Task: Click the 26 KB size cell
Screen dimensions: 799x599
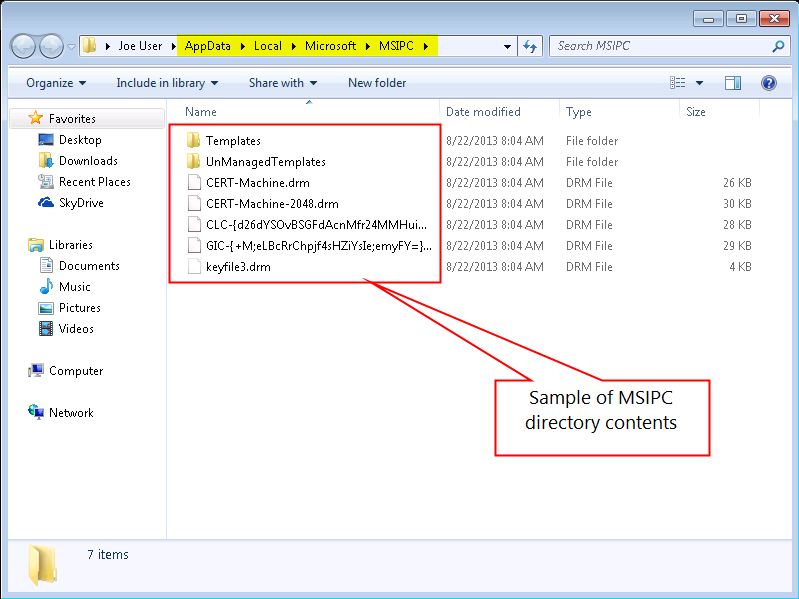Action: click(x=737, y=182)
